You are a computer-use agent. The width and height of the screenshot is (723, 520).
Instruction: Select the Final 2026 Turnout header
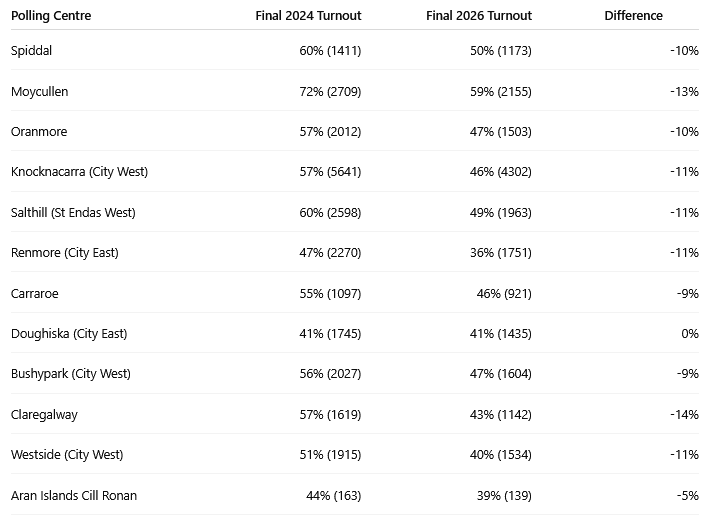tap(479, 16)
